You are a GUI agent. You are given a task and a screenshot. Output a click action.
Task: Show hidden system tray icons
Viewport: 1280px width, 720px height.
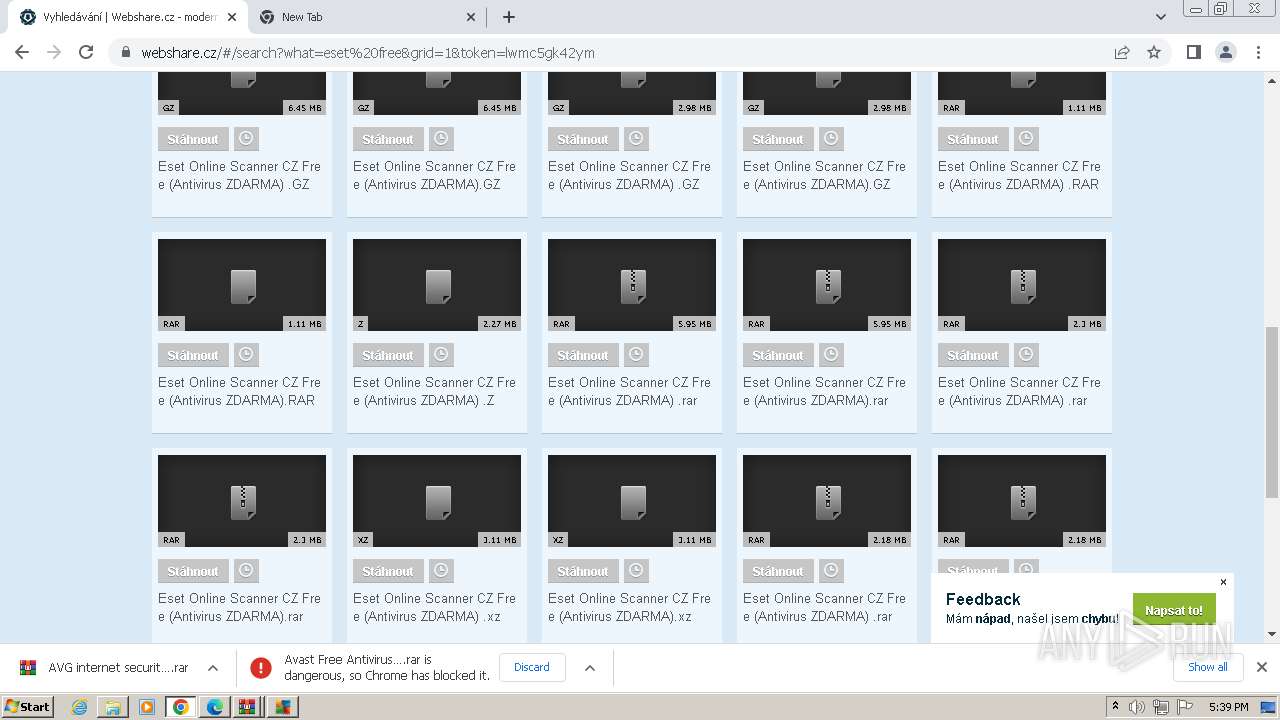click(1115, 706)
